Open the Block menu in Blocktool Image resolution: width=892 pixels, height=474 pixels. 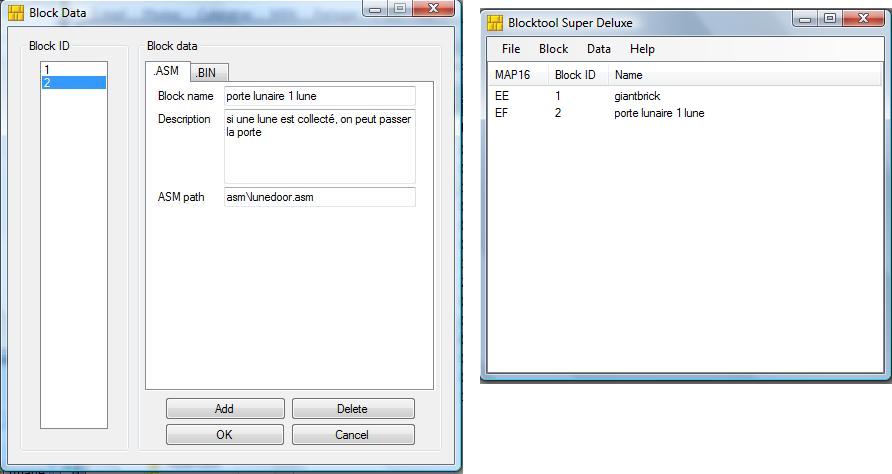point(554,49)
